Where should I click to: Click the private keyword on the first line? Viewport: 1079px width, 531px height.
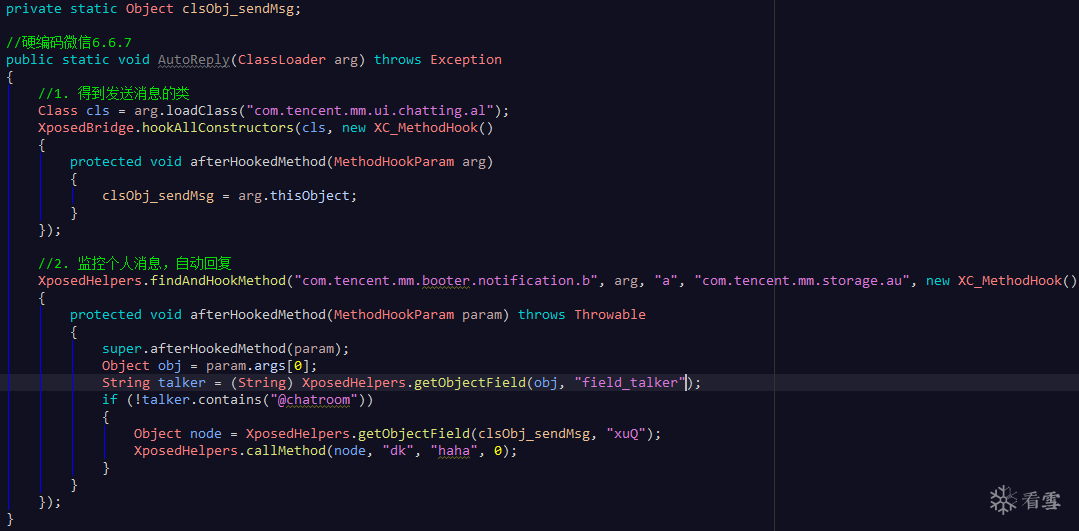click(x=34, y=9)
